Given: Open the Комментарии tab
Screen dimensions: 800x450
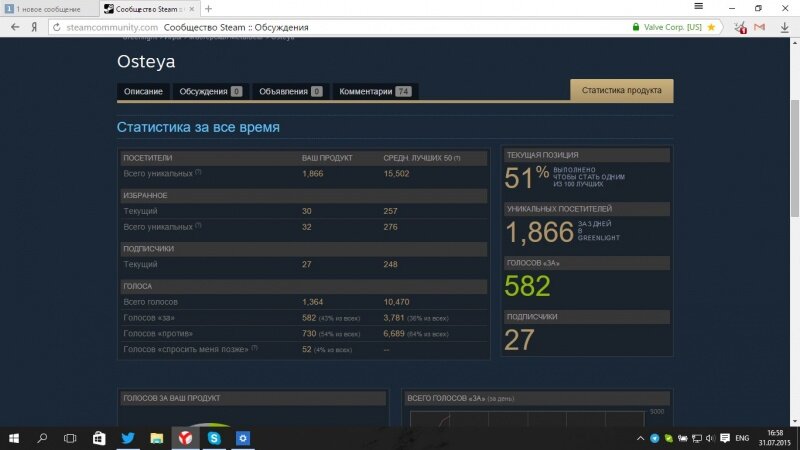Looking at the screenshot, I should 375,91.
